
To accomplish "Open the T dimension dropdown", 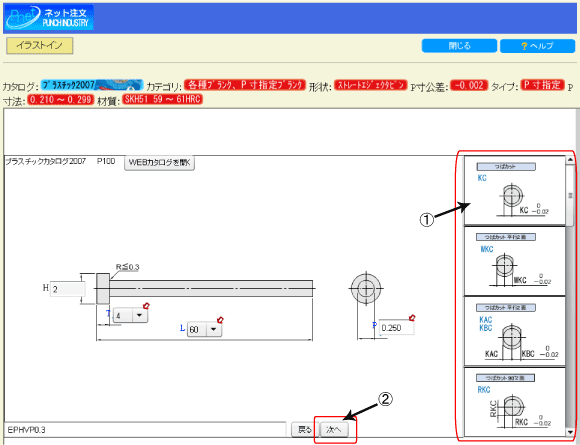I will tap(130, 316).
